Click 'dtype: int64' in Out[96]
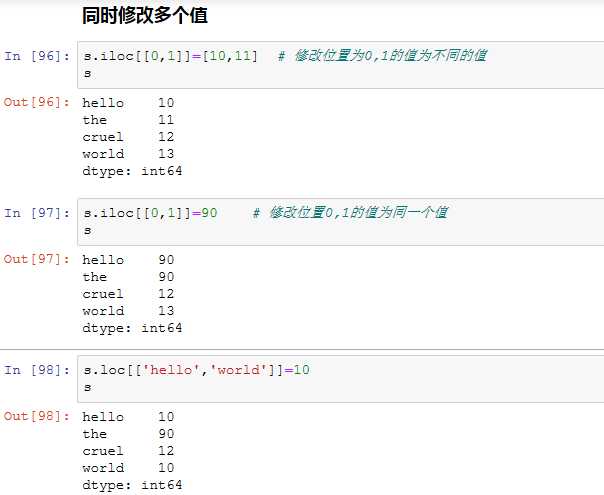Viewport: 604px width, 495px height. 132,171
